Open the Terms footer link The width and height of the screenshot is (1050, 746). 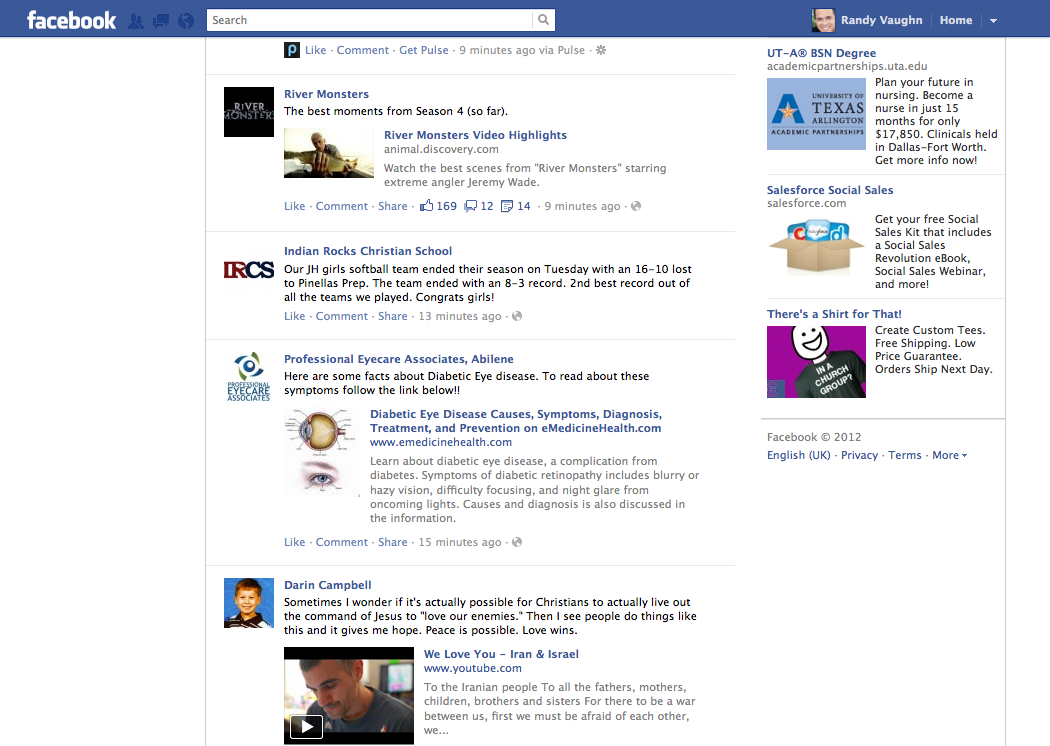[x=905, y=455]
